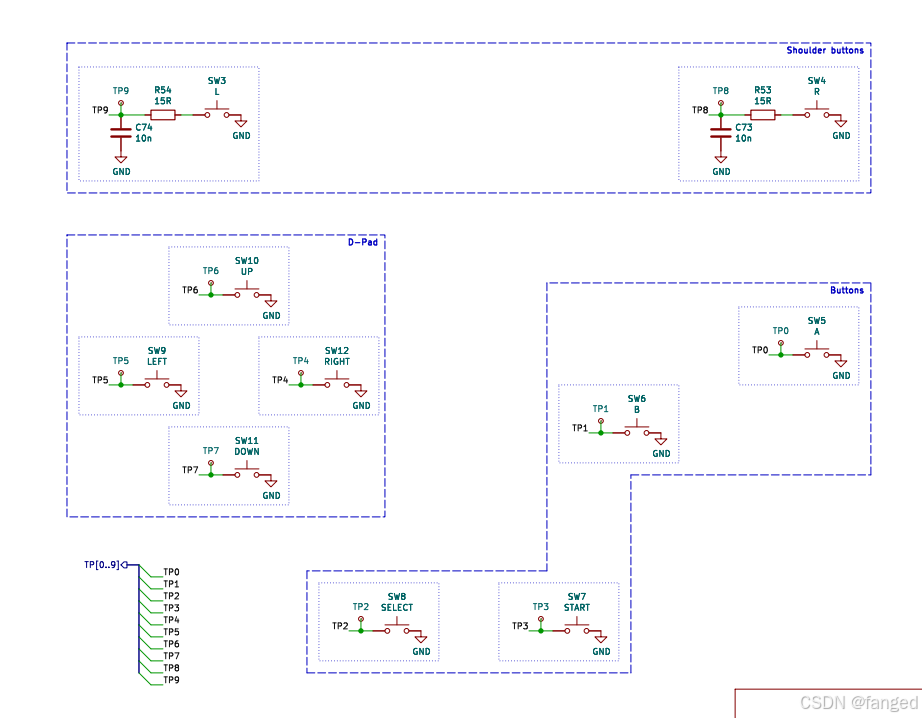This screenshot has width=922, height=718.
Task: Click the '15R' value of R53
Action: [x=763, y=101]
